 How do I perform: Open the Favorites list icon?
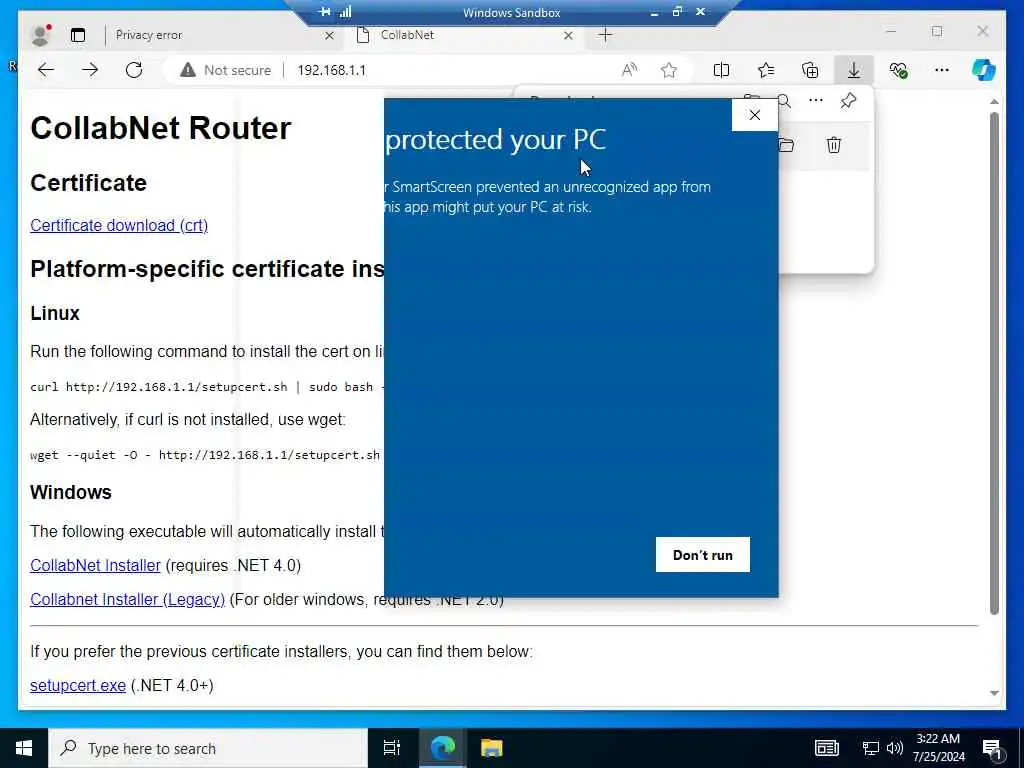pos(766,70)
